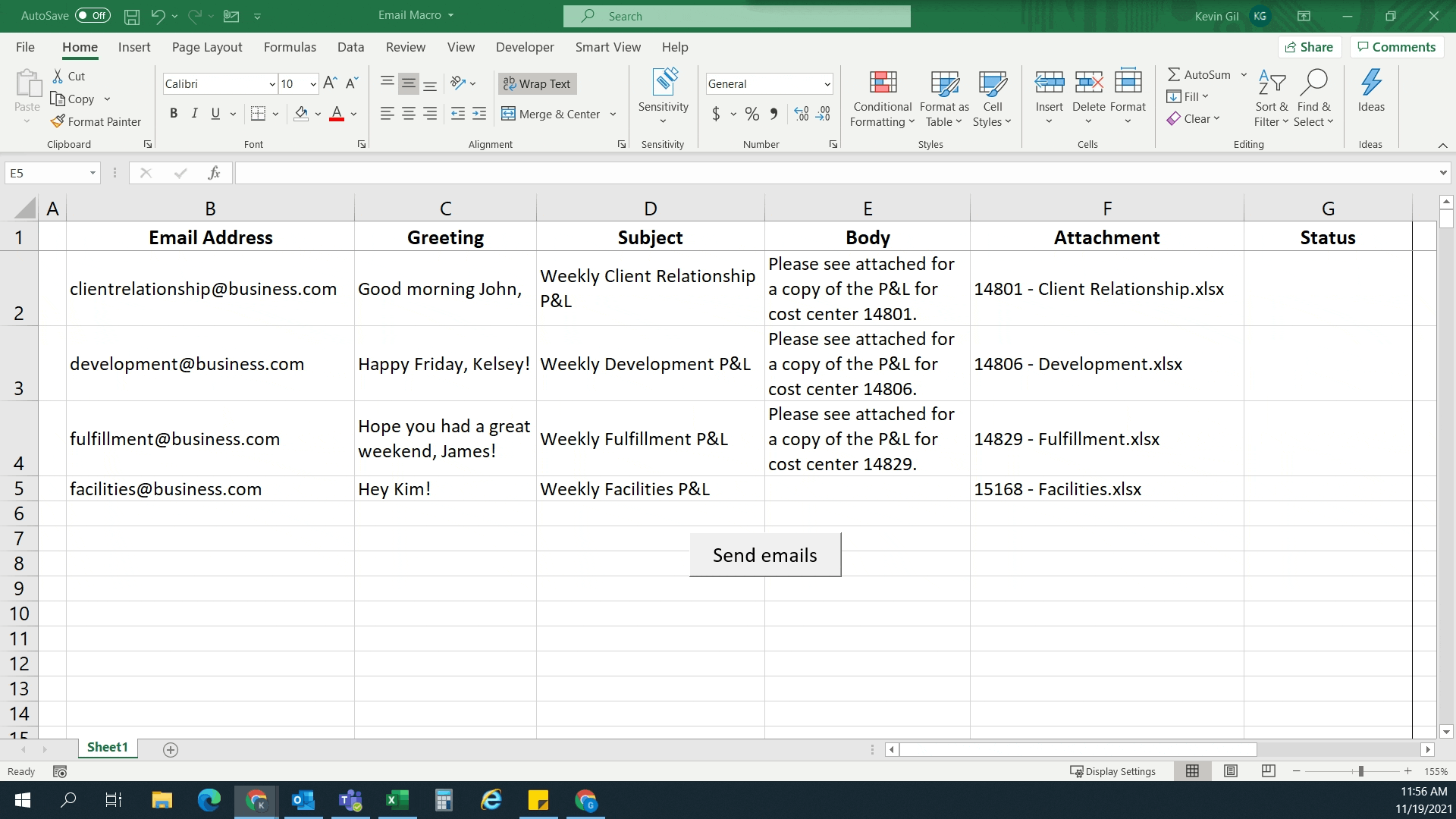Toggle AutoSave switch on
The image size is (1456, 819).
[x=93, y=16]
